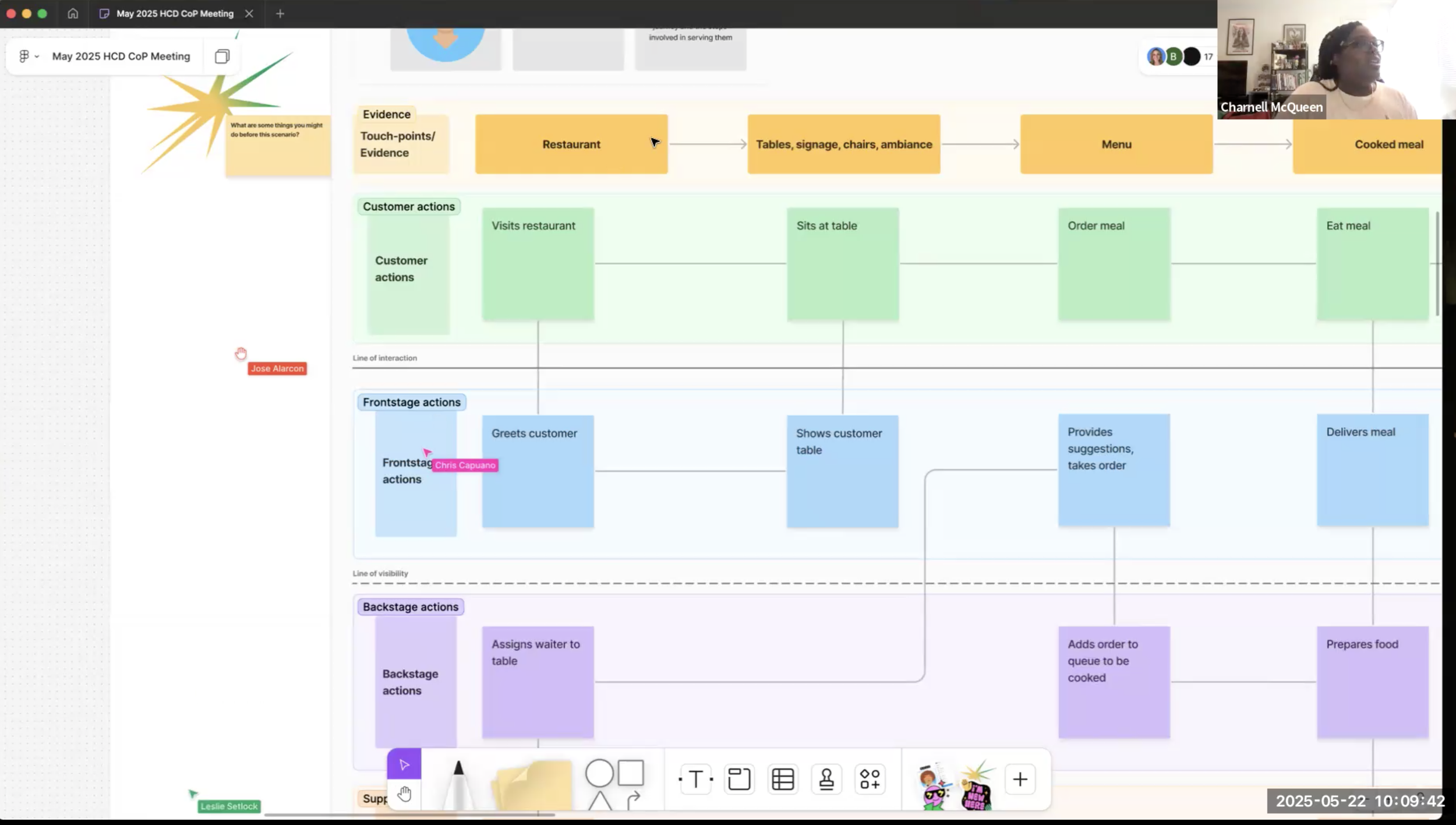This screenshot has height=825, width=1456.
Task: Open the pages panel icon
Action: [222, 57]
